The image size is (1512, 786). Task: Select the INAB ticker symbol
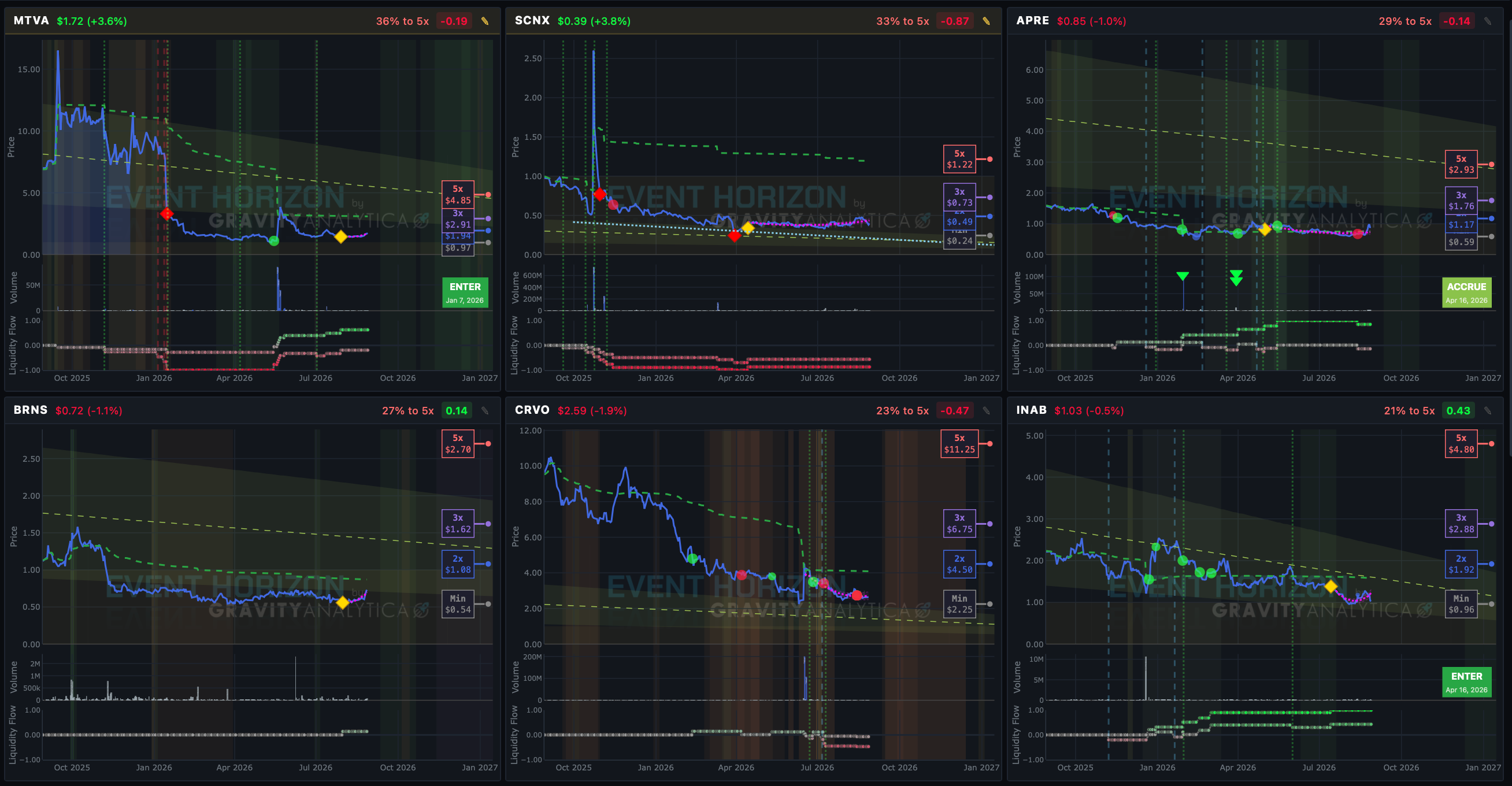click(x=1031, y=410)
